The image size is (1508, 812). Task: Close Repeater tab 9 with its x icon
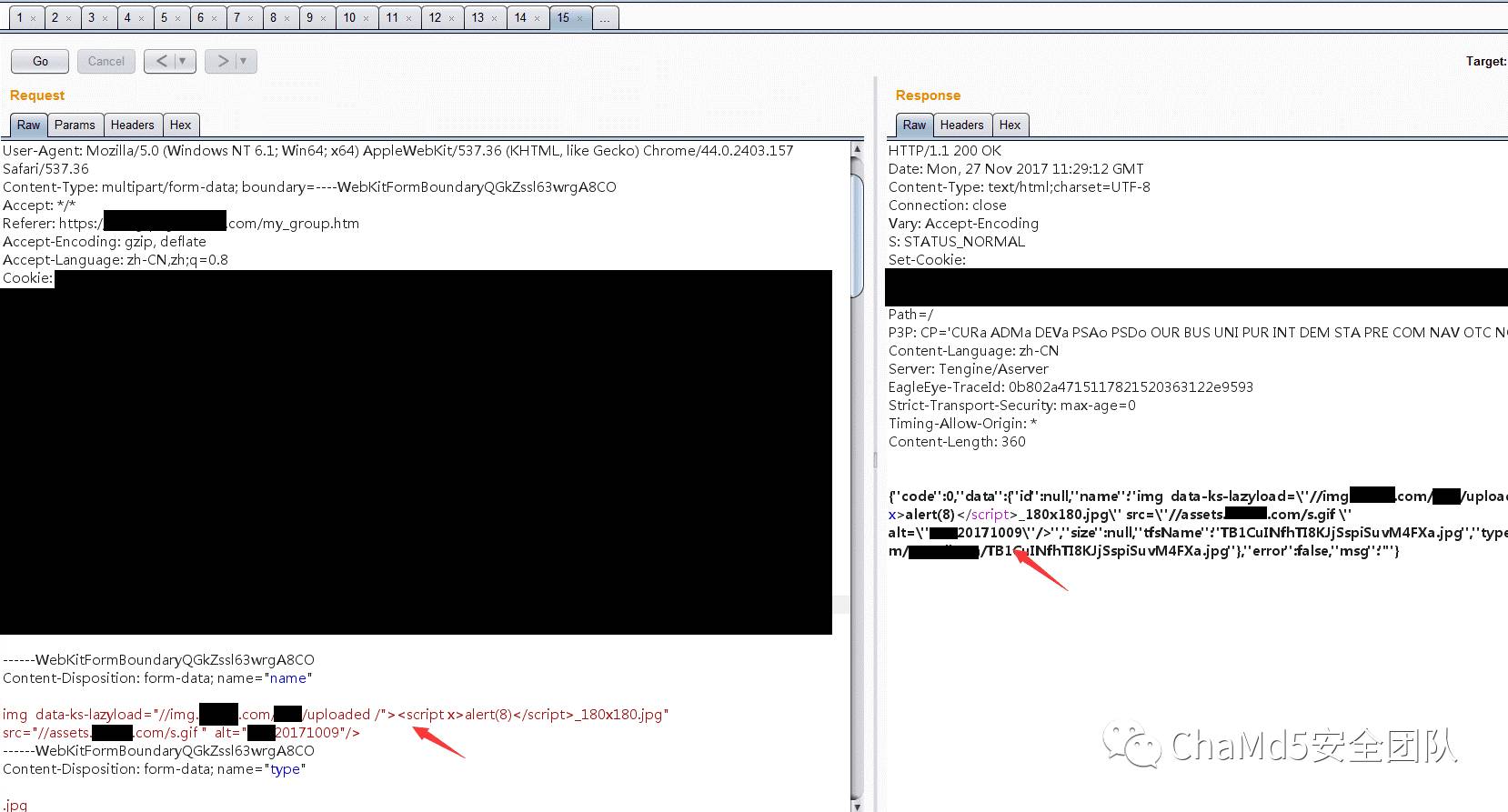(x=323, y=18)
